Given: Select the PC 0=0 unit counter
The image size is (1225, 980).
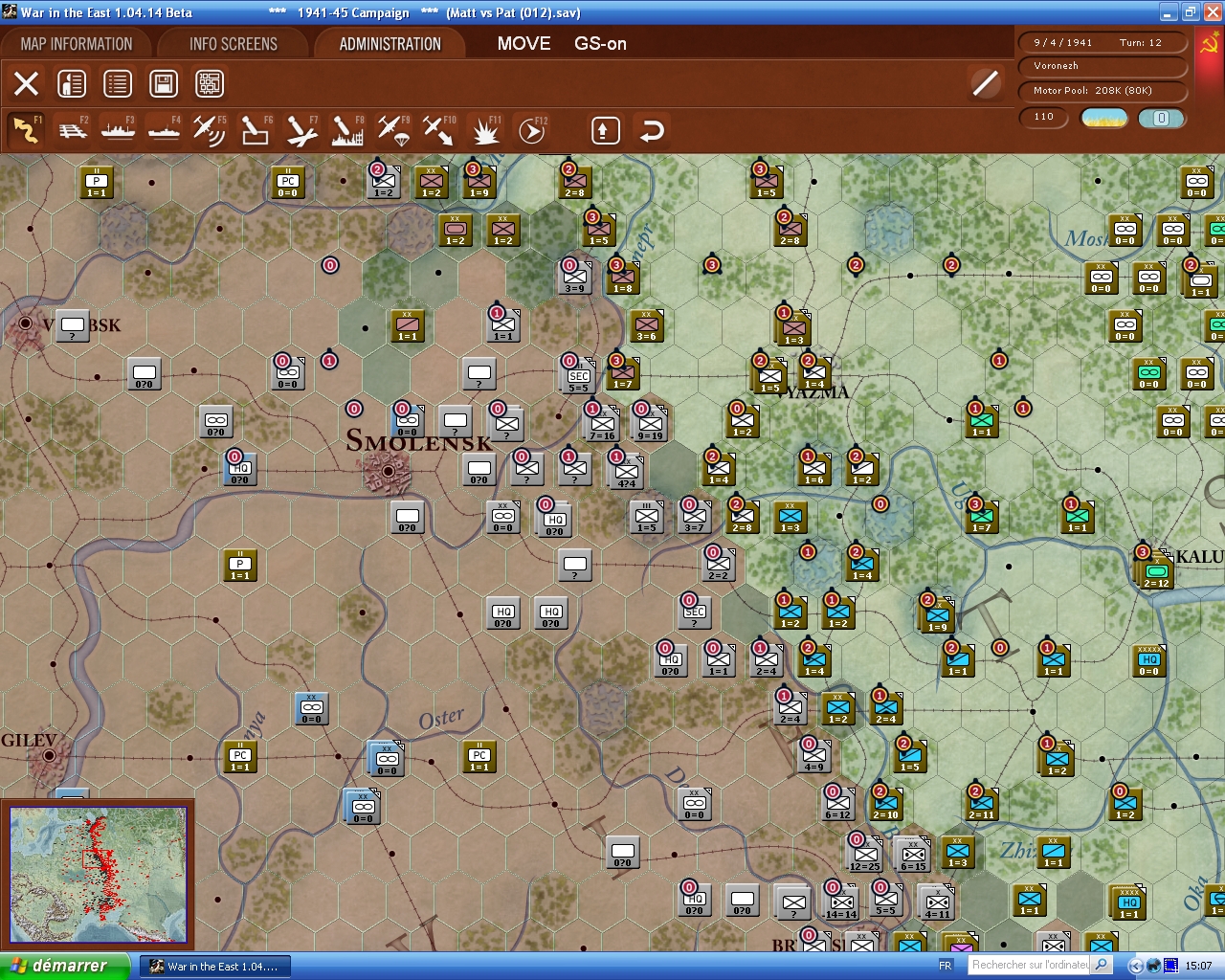Looking at the screenshot, I should [x=288, y=182].
